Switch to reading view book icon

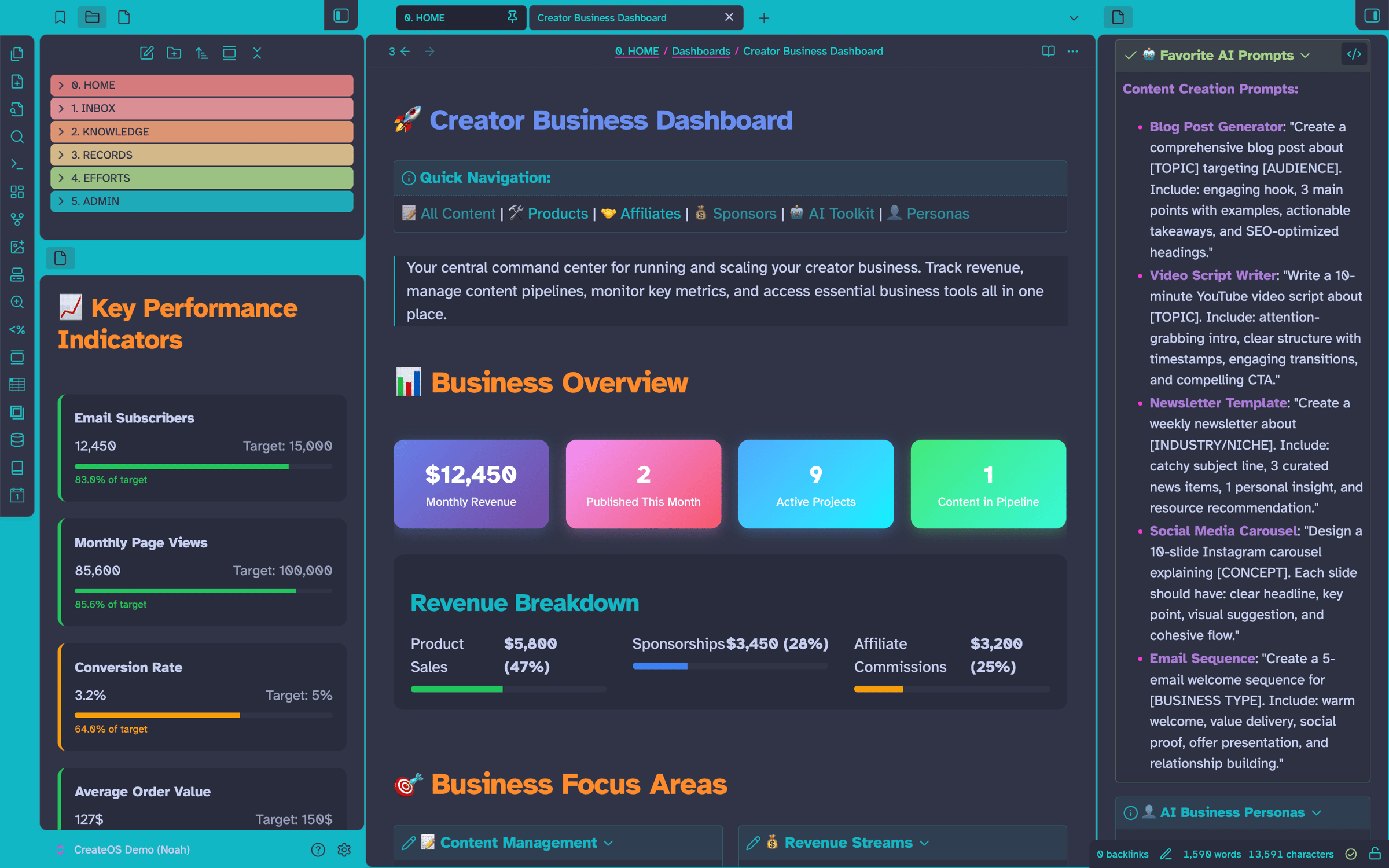pos(1048,51)
